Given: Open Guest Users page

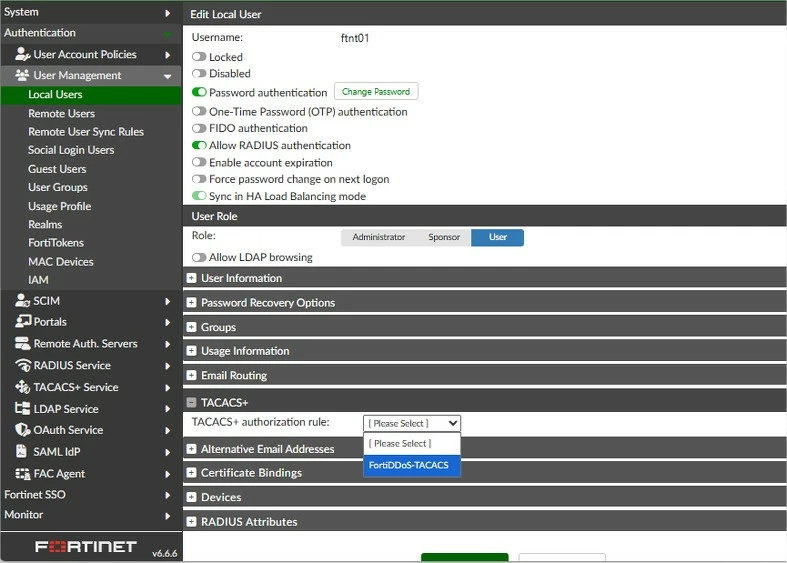Looking at the screenshot, I should coord(57,169).
